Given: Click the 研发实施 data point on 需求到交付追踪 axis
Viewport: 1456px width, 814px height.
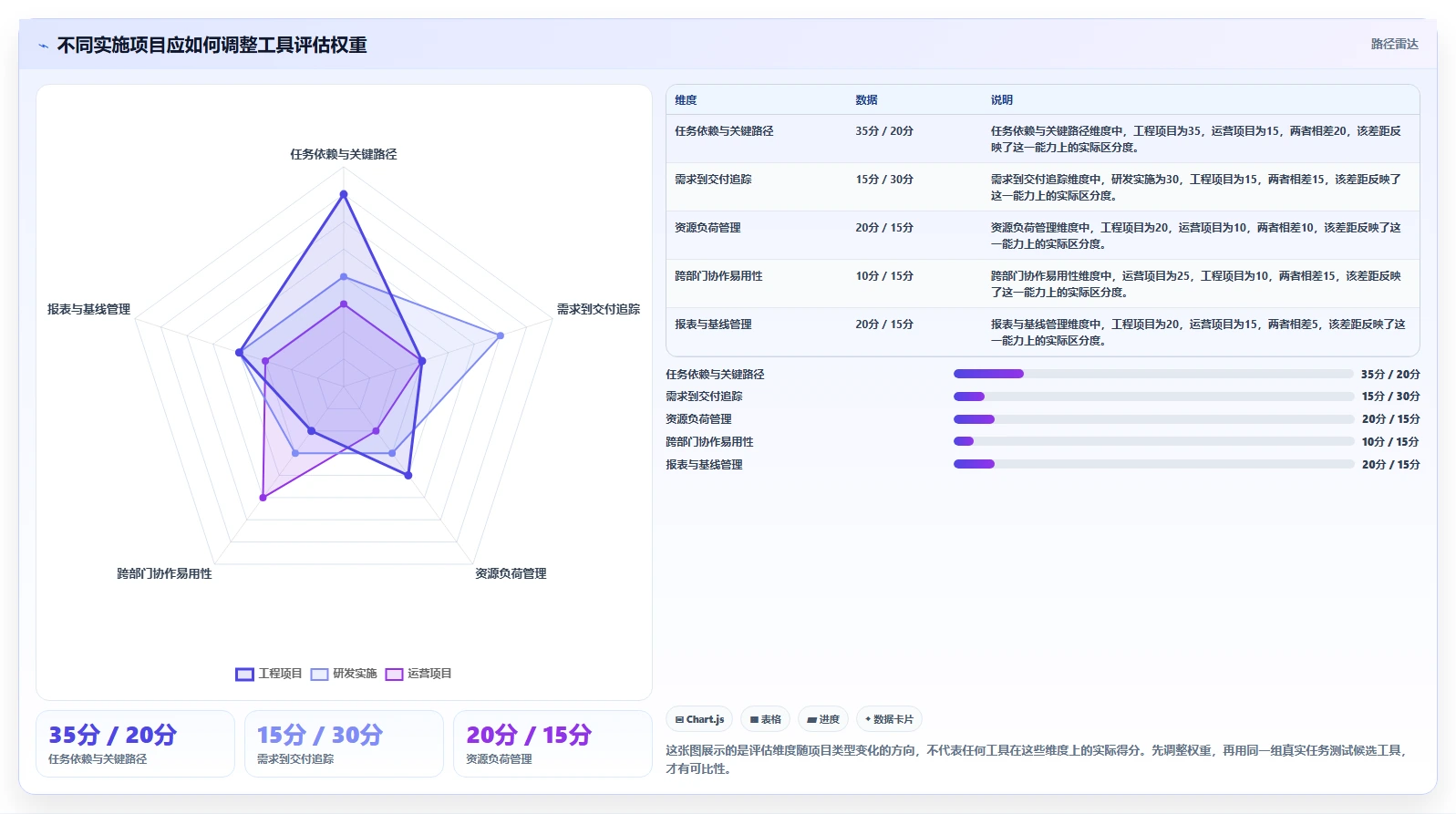Looking at the screenshot, I should click(x=501, y=336).
